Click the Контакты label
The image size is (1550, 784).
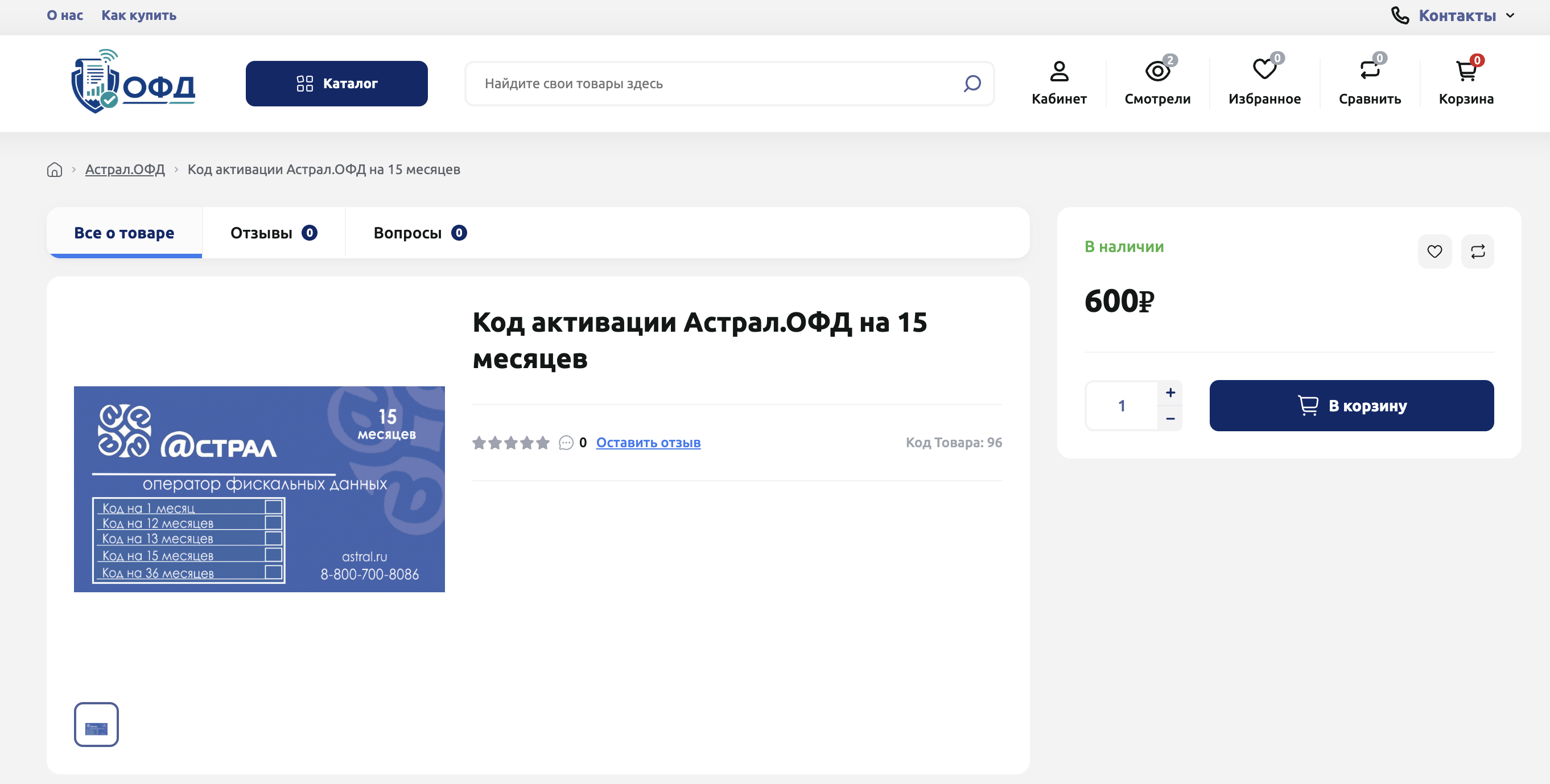coord(1457,15)
